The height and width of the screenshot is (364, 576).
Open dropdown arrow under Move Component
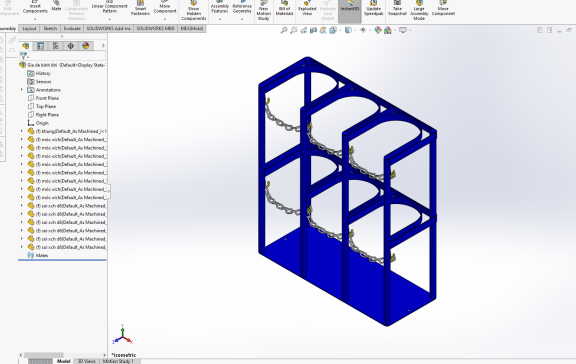(165, 19)
